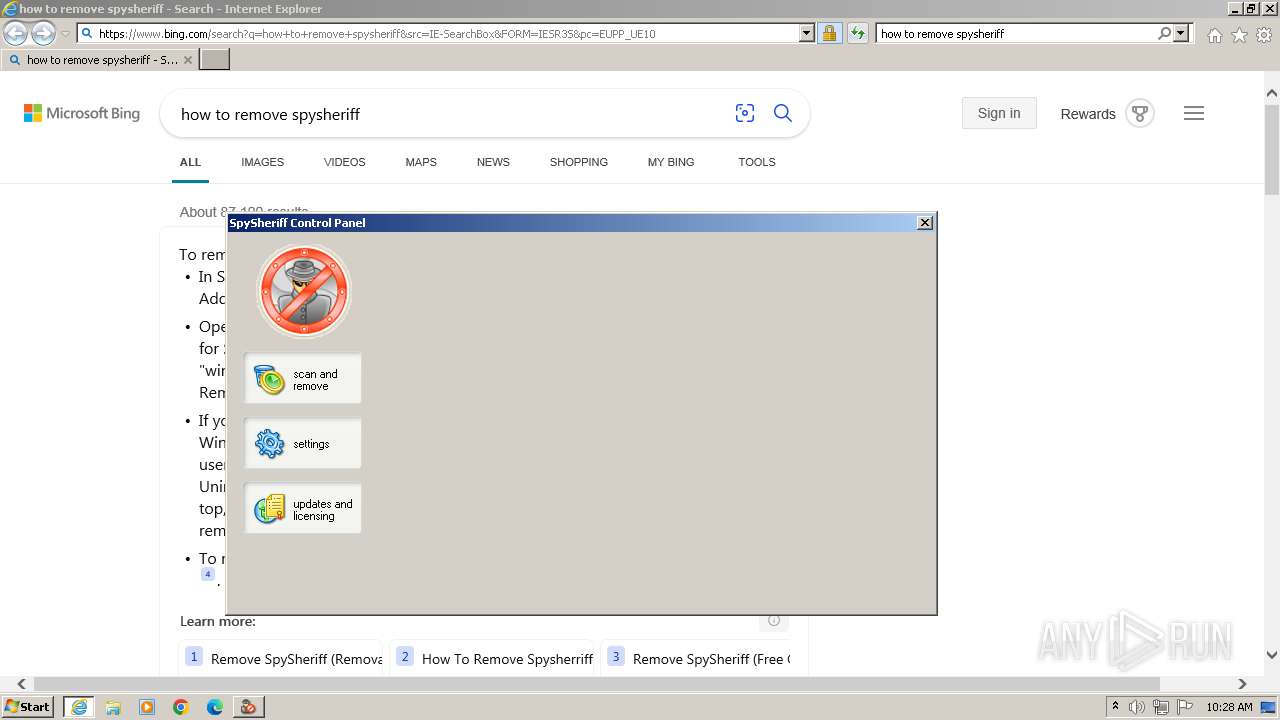Click the volume tray icon
The image size is (1280, 720).
point(1137,707)
